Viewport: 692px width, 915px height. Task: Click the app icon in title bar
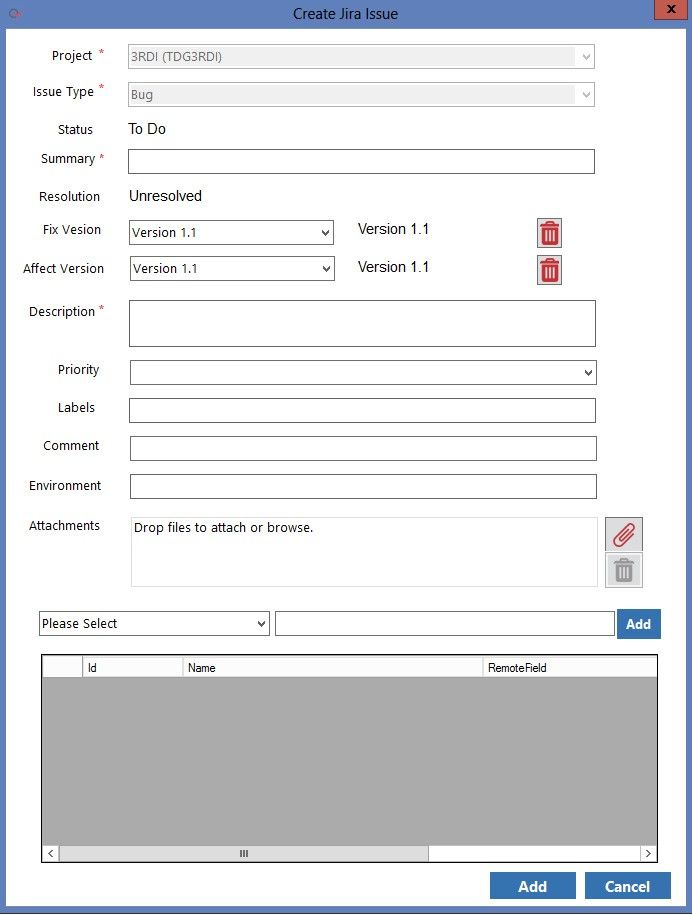tap(15, 13)
